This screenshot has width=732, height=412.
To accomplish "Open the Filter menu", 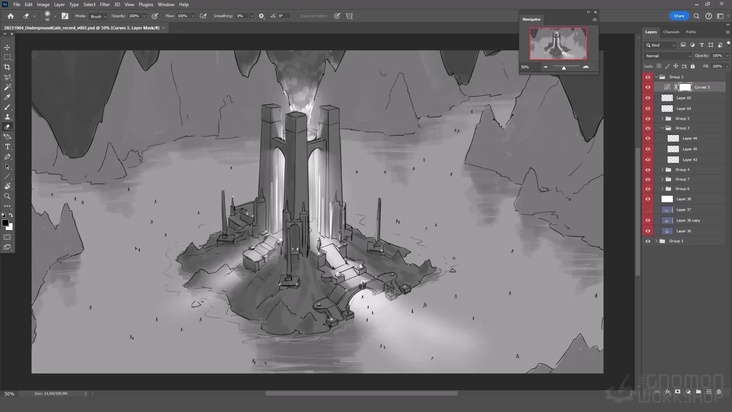I will [x=104, y=4].
